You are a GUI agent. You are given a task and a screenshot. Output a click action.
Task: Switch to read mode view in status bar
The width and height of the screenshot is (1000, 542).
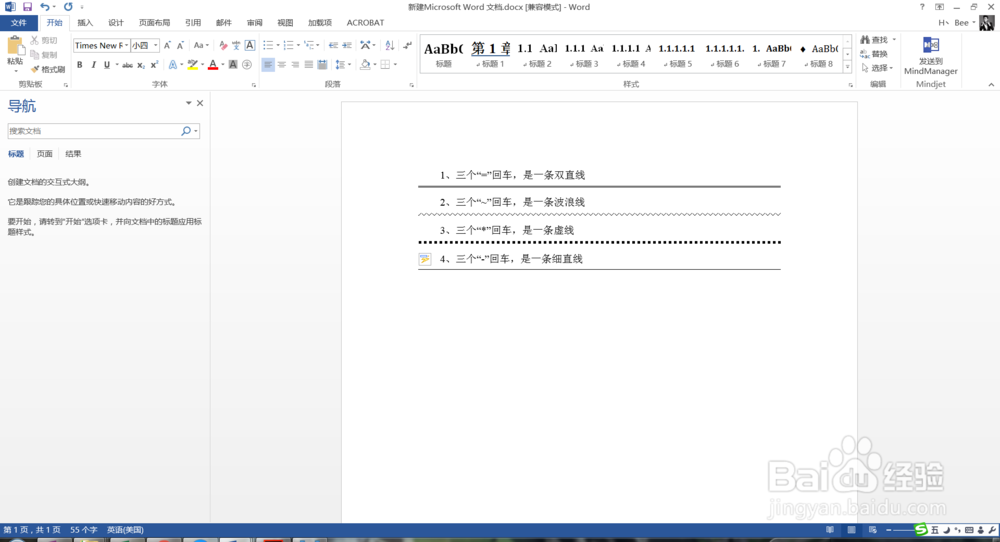coord(830,530)
